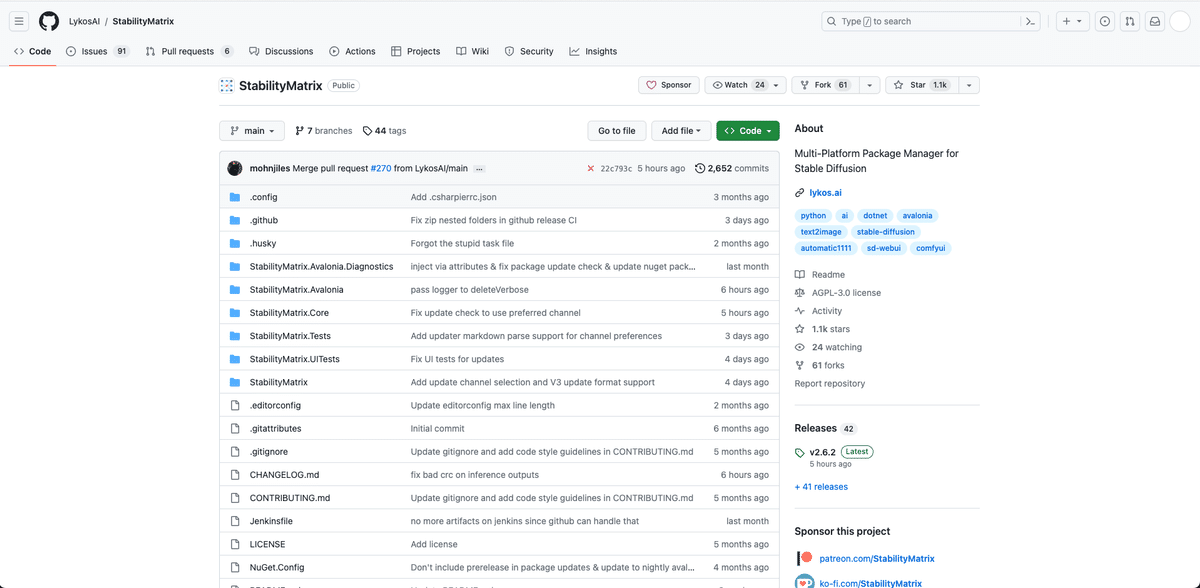The height and width of the screenshot is (588, 1200).
Task: Select the avalonia topic tag
Action: [917, 215]
